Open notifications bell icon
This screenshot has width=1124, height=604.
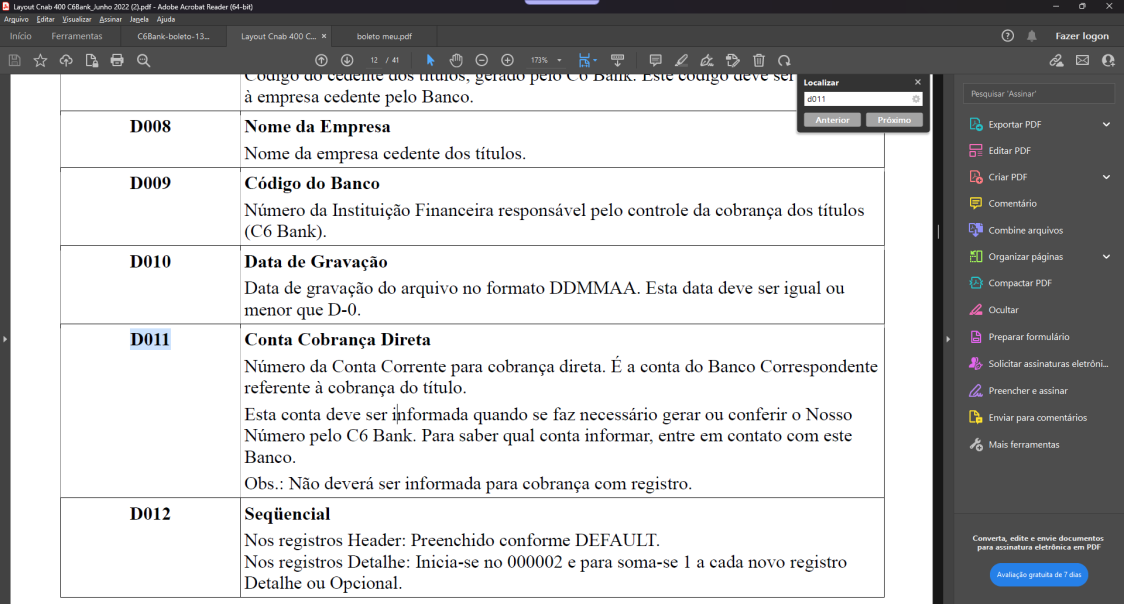(x=1032, y=36)
